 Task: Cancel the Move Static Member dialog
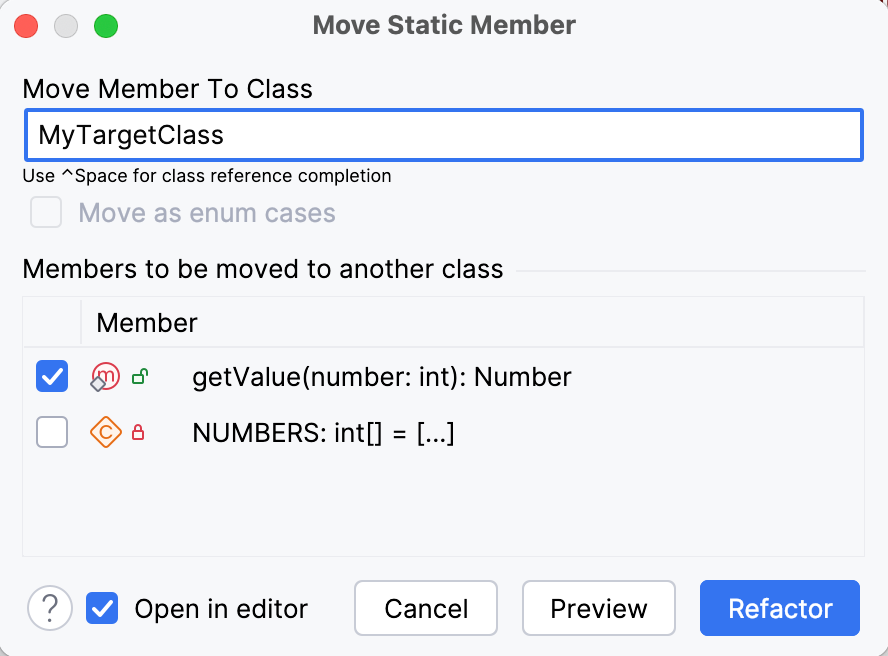click(425, 608)
